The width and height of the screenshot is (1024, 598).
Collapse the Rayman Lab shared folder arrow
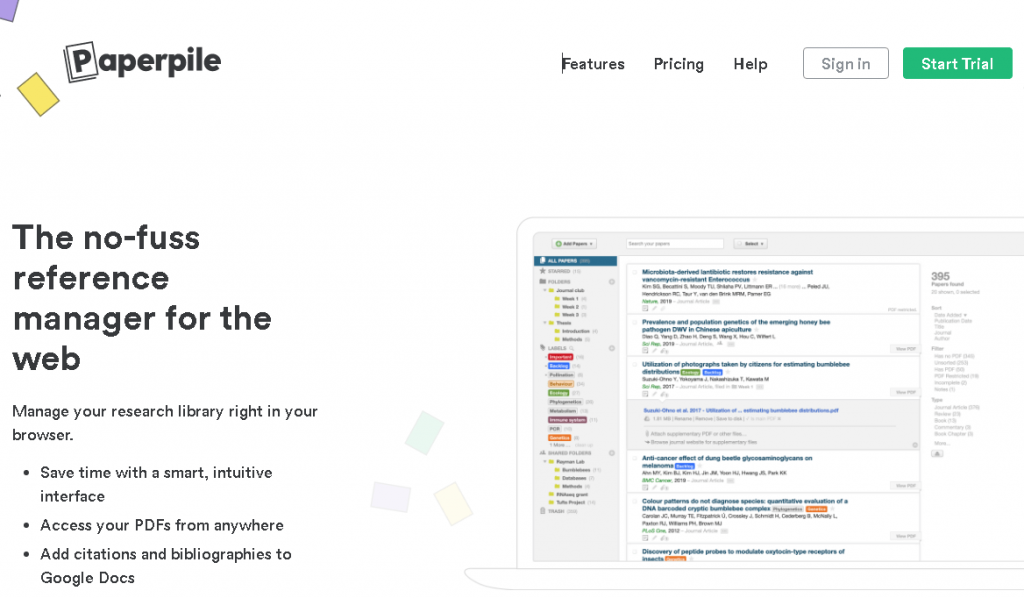[545, 462]
